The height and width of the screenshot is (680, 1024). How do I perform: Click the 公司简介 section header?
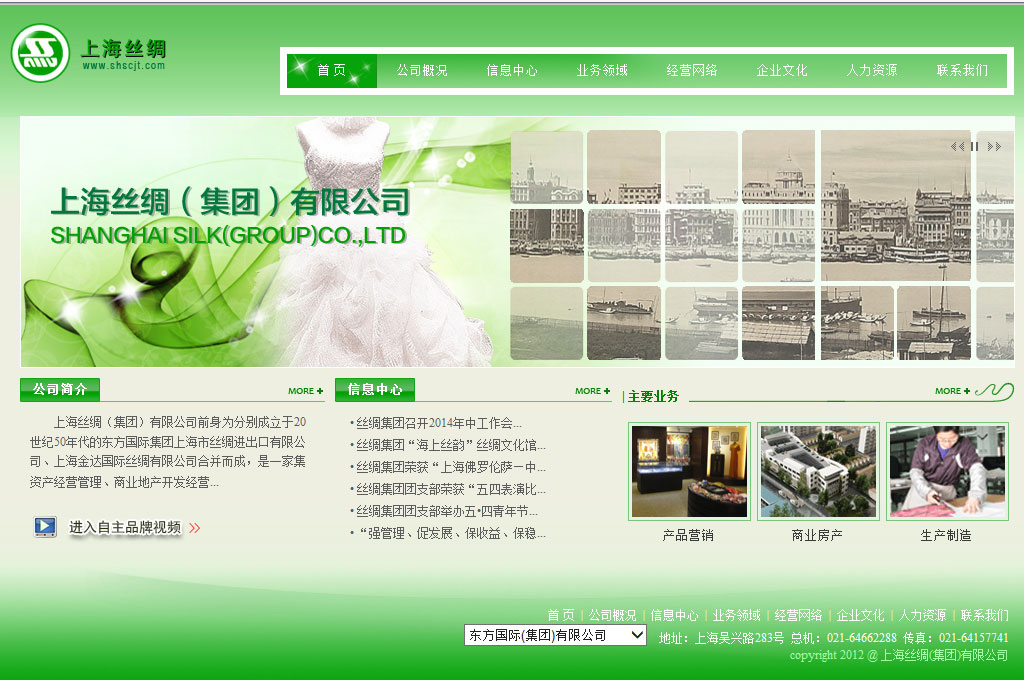[x=60, y=389]
